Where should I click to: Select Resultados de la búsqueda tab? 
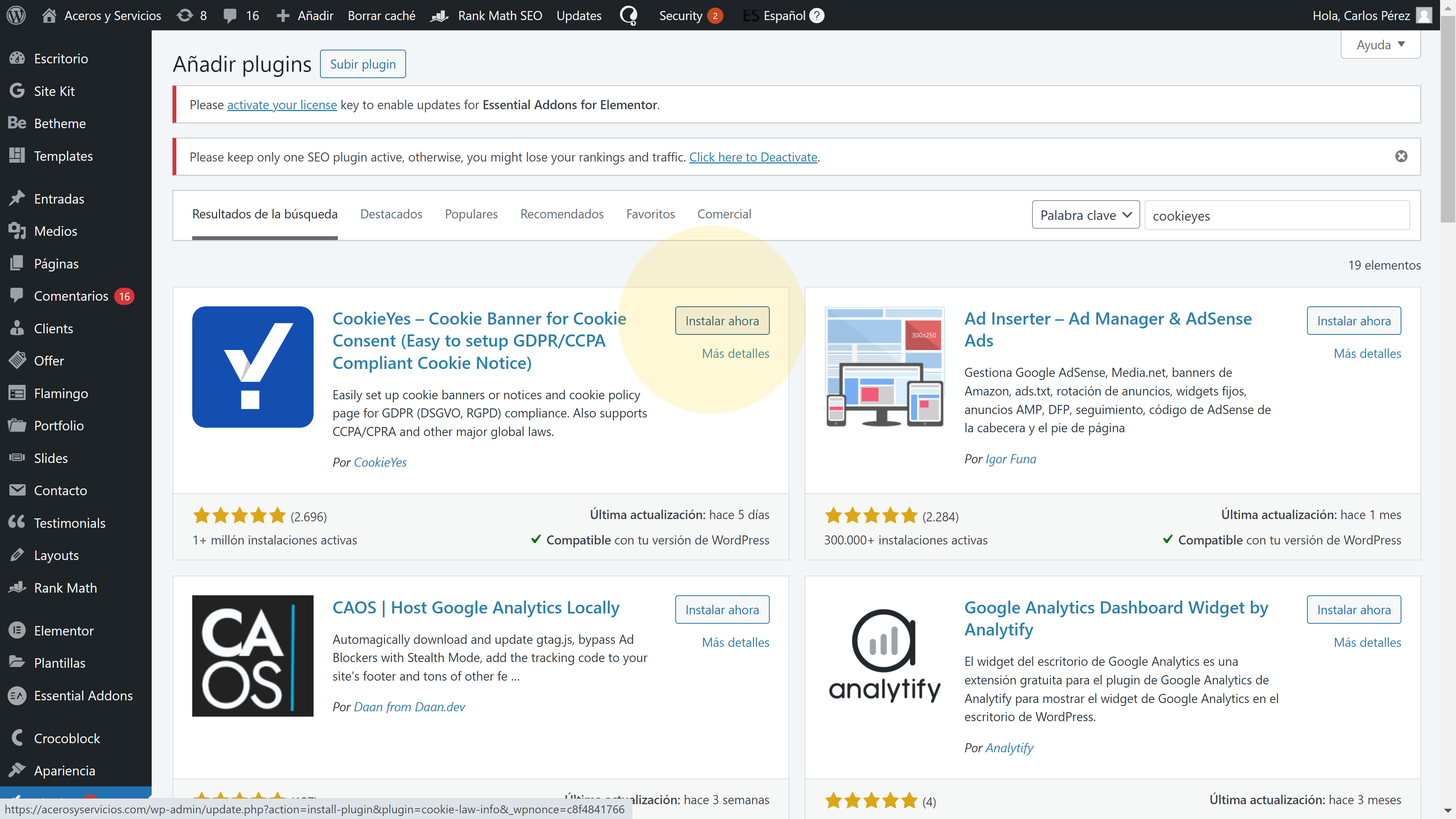(x=265, y=213)
